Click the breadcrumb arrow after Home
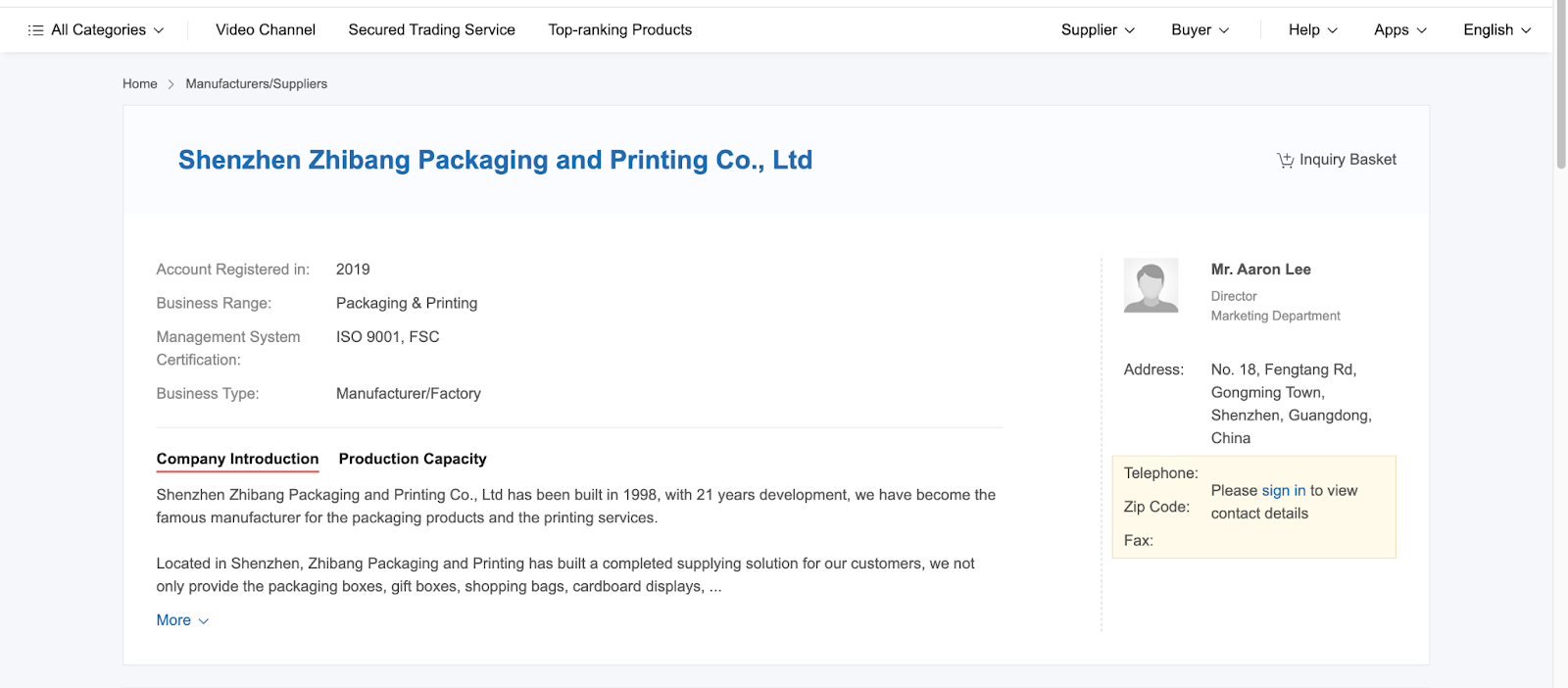The width and height of the screenshot is (1568, 688). pyautogui.click(x=171, y=84)
